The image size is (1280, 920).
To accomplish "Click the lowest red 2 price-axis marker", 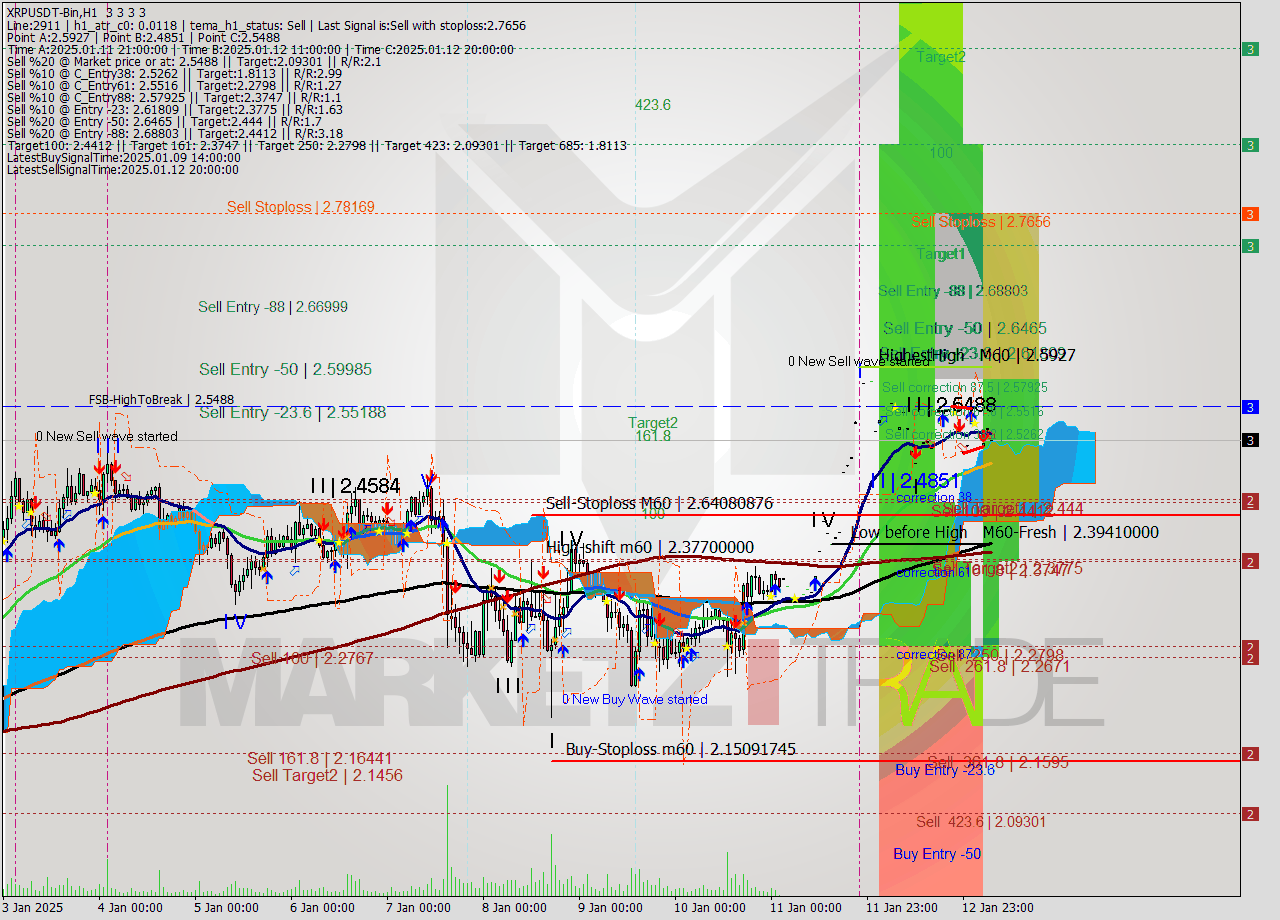I will [x=1250, y=814].
